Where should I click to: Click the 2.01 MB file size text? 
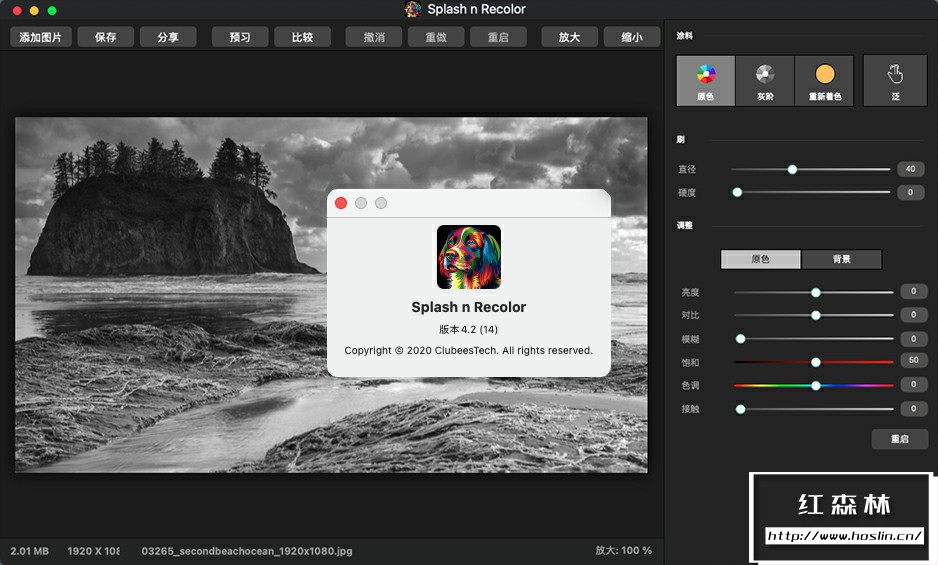[29, 551]
